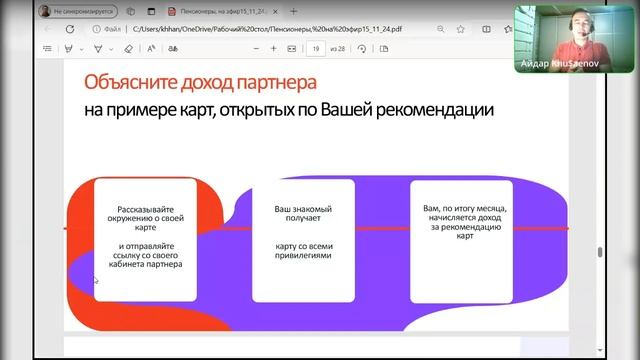The width and height of the screenshot is (640, 360).
Task: Select the 'Пенсионеры, на эфир15_11_24' browser tab
Action: [223, 11]
